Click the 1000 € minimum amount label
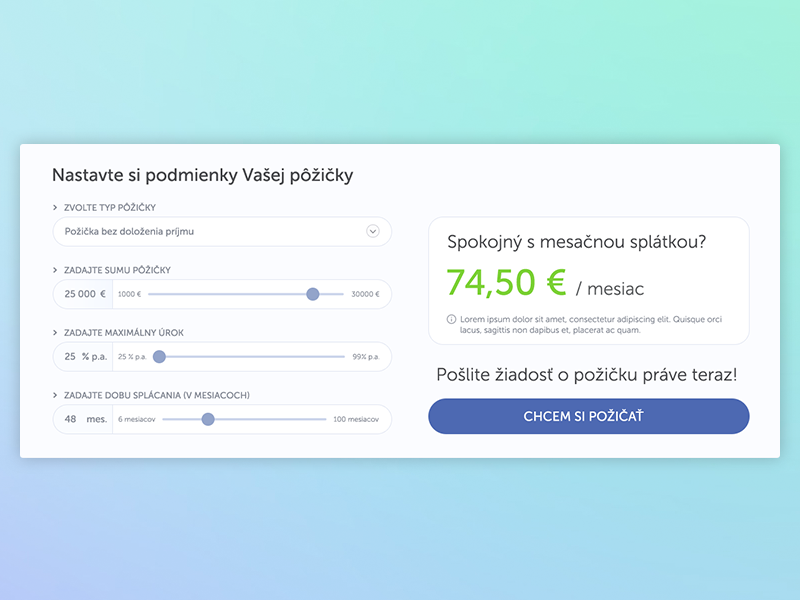 coord(130,294)
